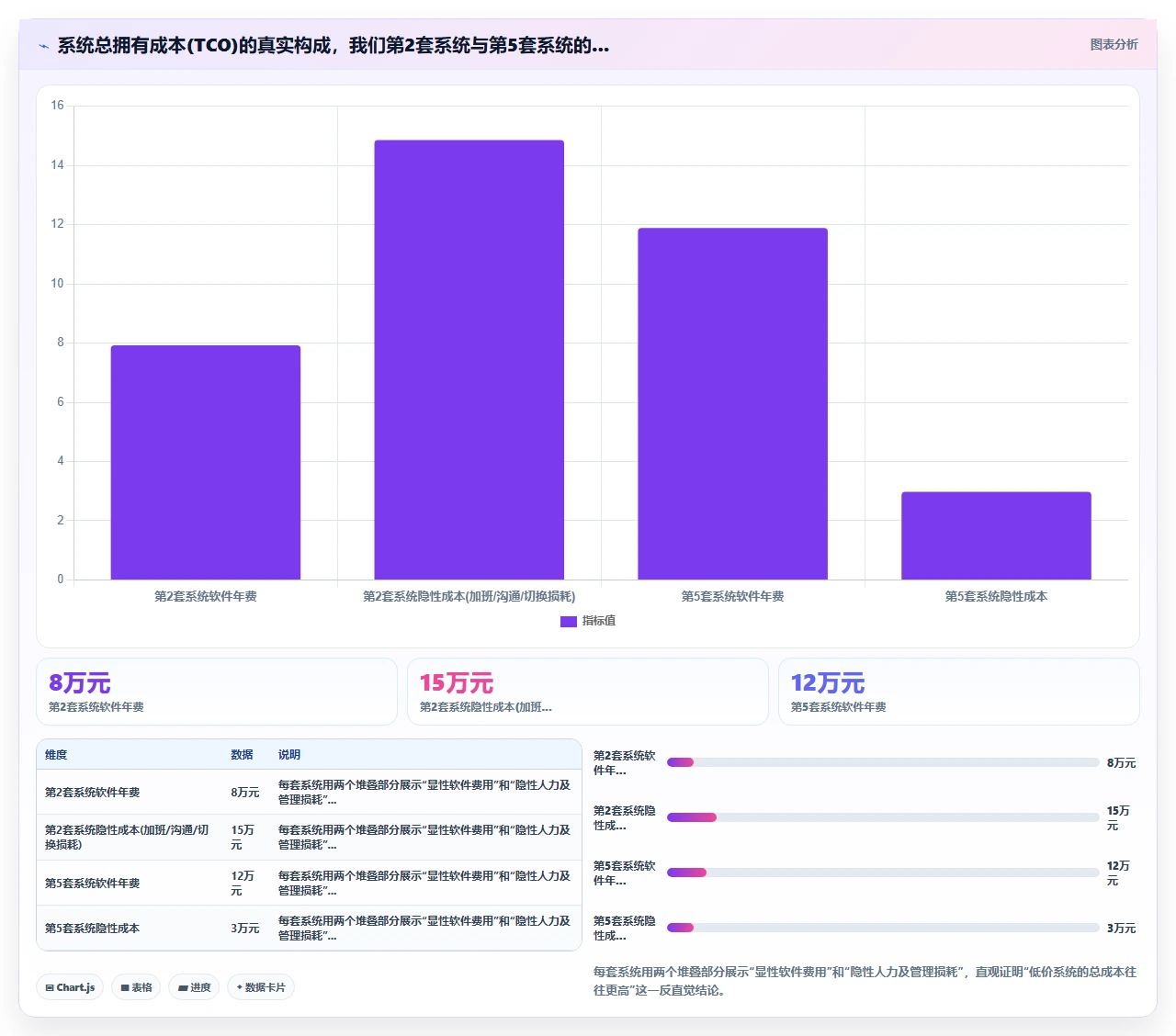1176x1036 pixels.
Task: Click progress bar showing 3万元
Action: pos(883,928)
